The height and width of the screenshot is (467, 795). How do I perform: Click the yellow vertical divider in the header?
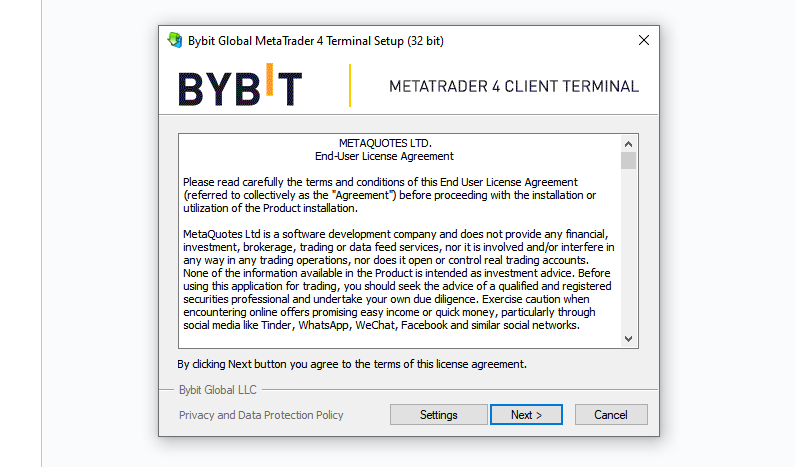click(350, 86)
